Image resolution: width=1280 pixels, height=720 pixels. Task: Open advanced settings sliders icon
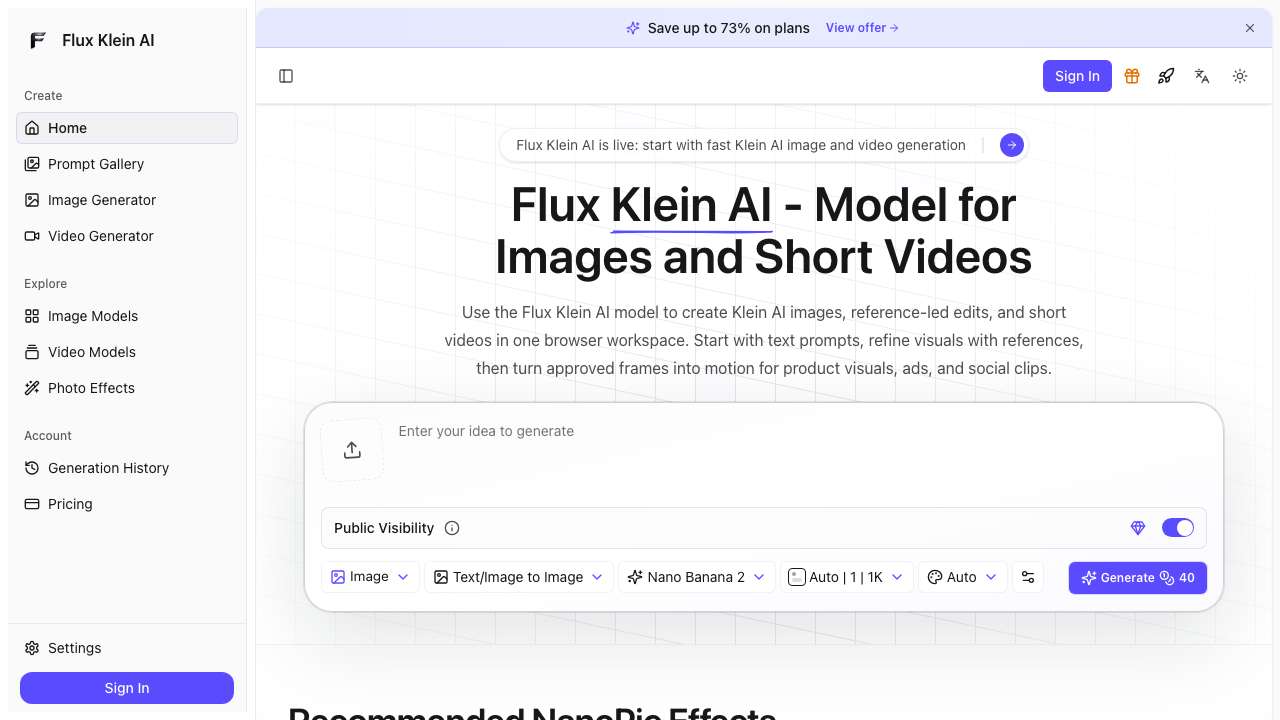point(1028,577)
